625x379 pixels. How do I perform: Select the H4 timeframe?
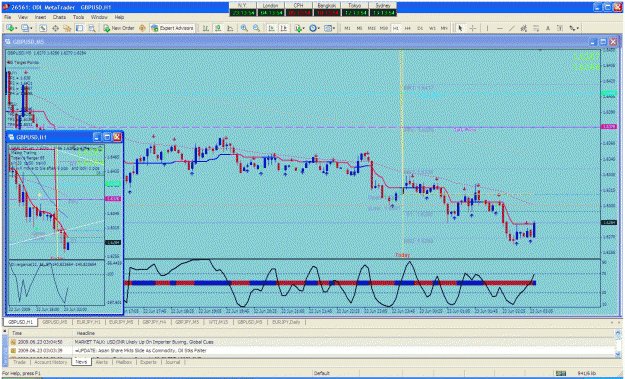pos(408,28)
